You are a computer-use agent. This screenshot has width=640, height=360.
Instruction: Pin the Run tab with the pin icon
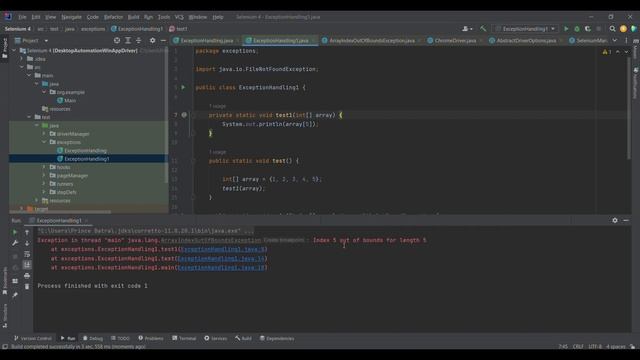point(15,294)
